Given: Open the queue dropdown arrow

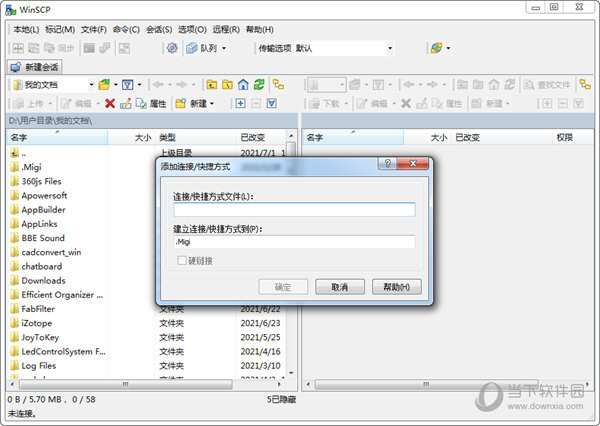Looking at the screenshot, I should pyautogui.click(x=224, y=48).
